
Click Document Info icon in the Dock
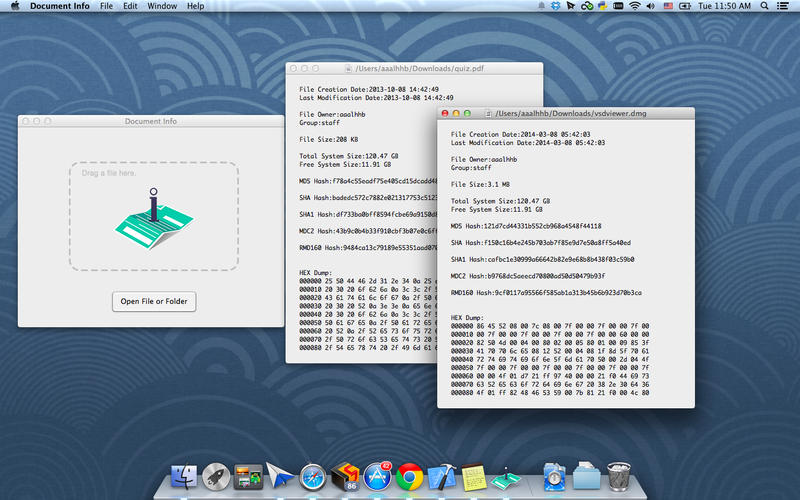click(x=506, y=479)
